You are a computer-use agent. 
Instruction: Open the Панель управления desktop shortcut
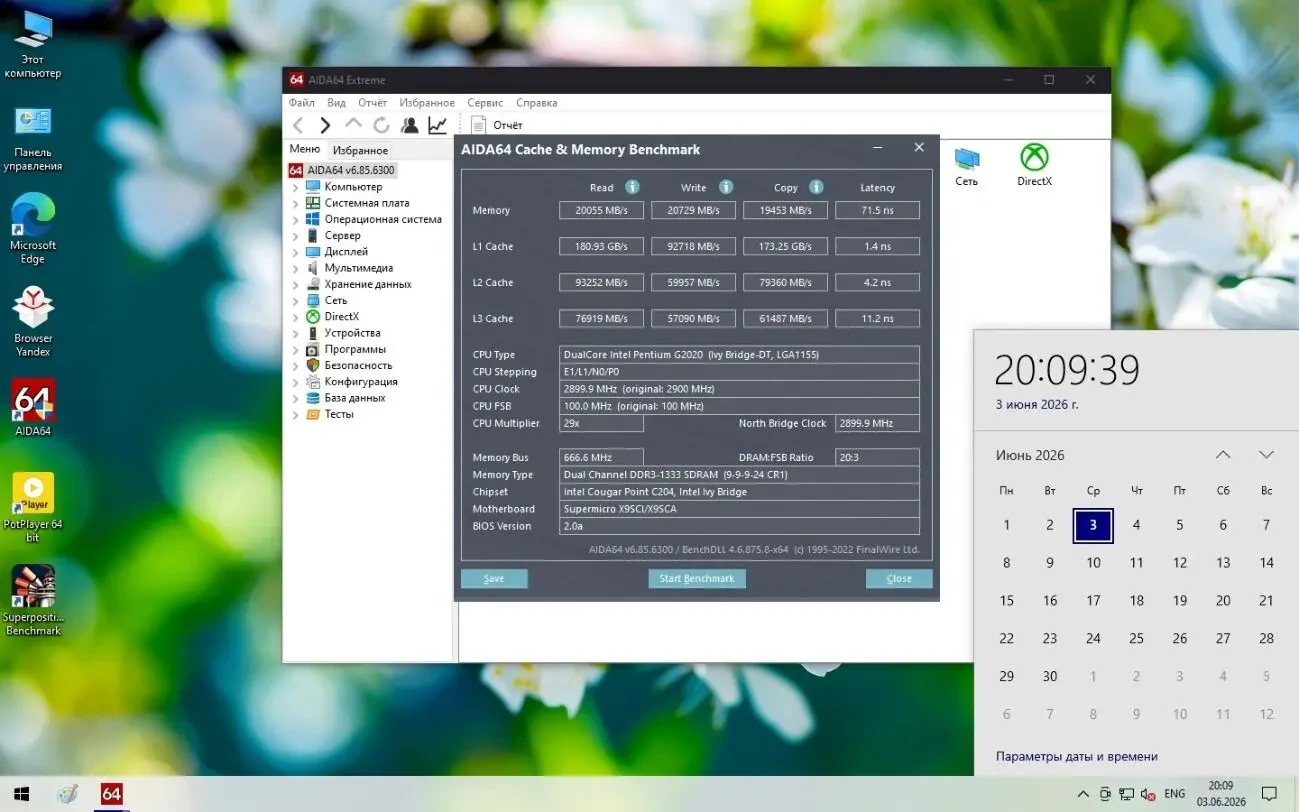[x=33, y=138]
